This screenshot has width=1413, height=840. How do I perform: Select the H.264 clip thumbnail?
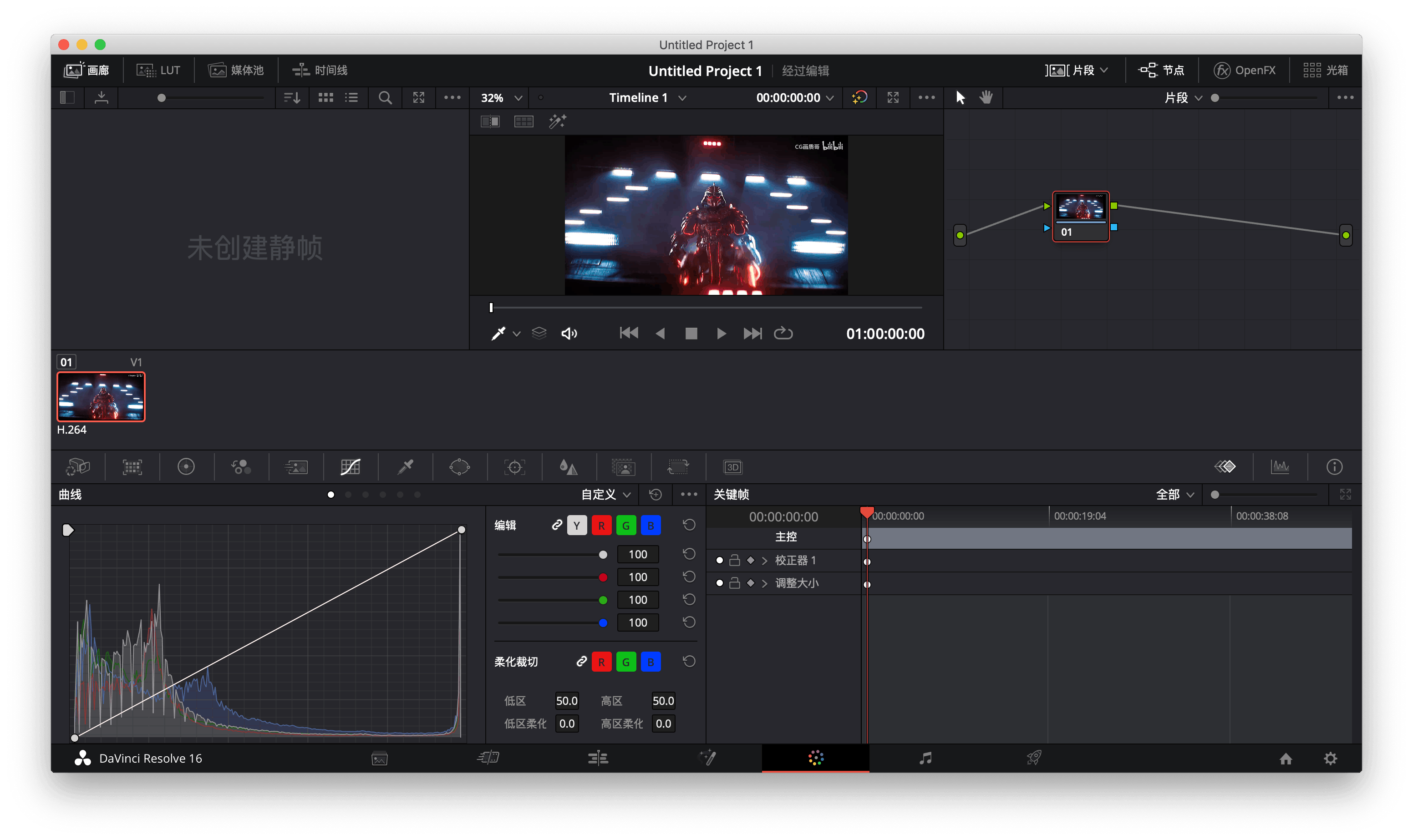[101, 396]
